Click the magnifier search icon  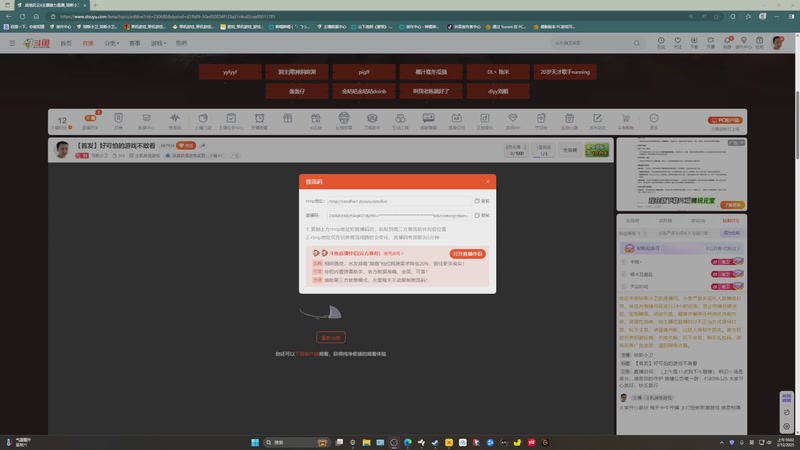(x=636, y=43)
